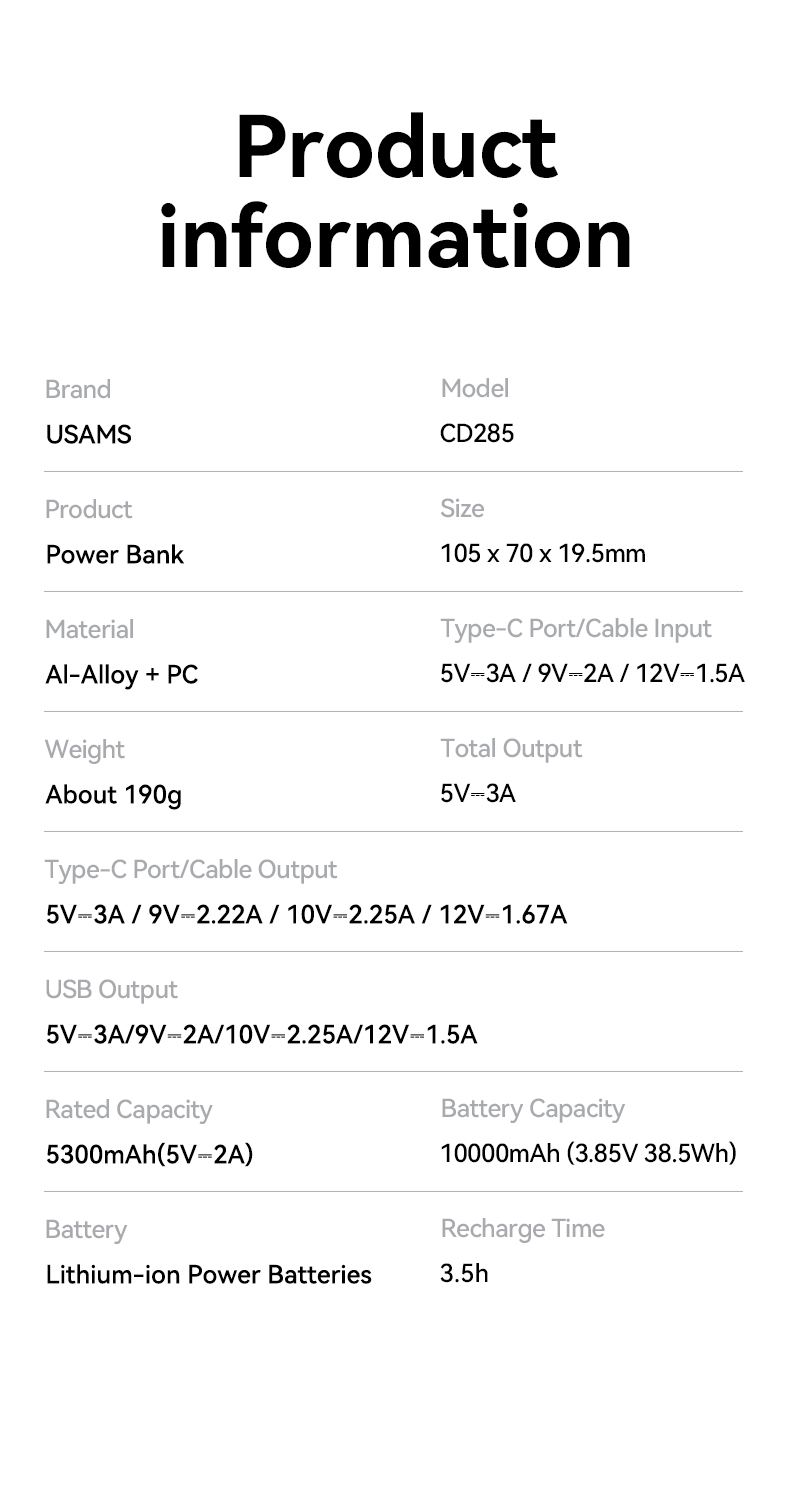Select the Type-C Port/Cable Output label
The height and width of the screenshot is (1495, 790).
[x=191, y=870]
